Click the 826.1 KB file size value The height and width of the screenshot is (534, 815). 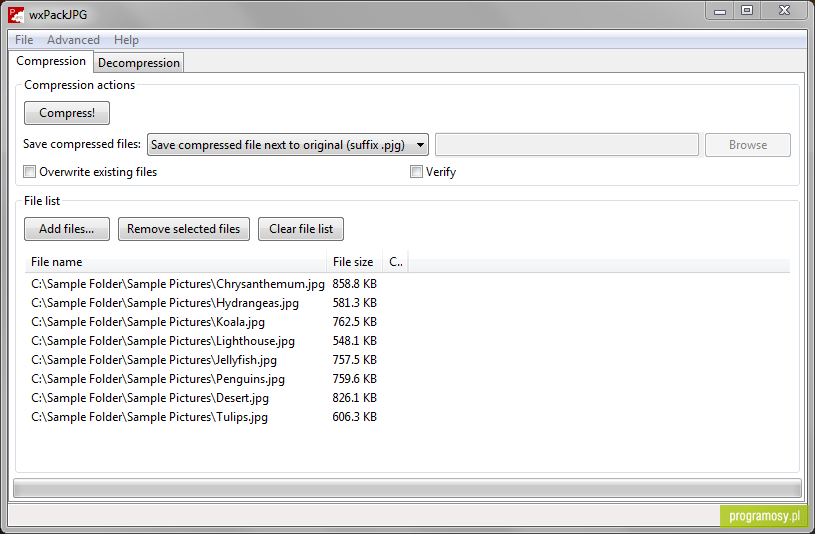[354, 398]
